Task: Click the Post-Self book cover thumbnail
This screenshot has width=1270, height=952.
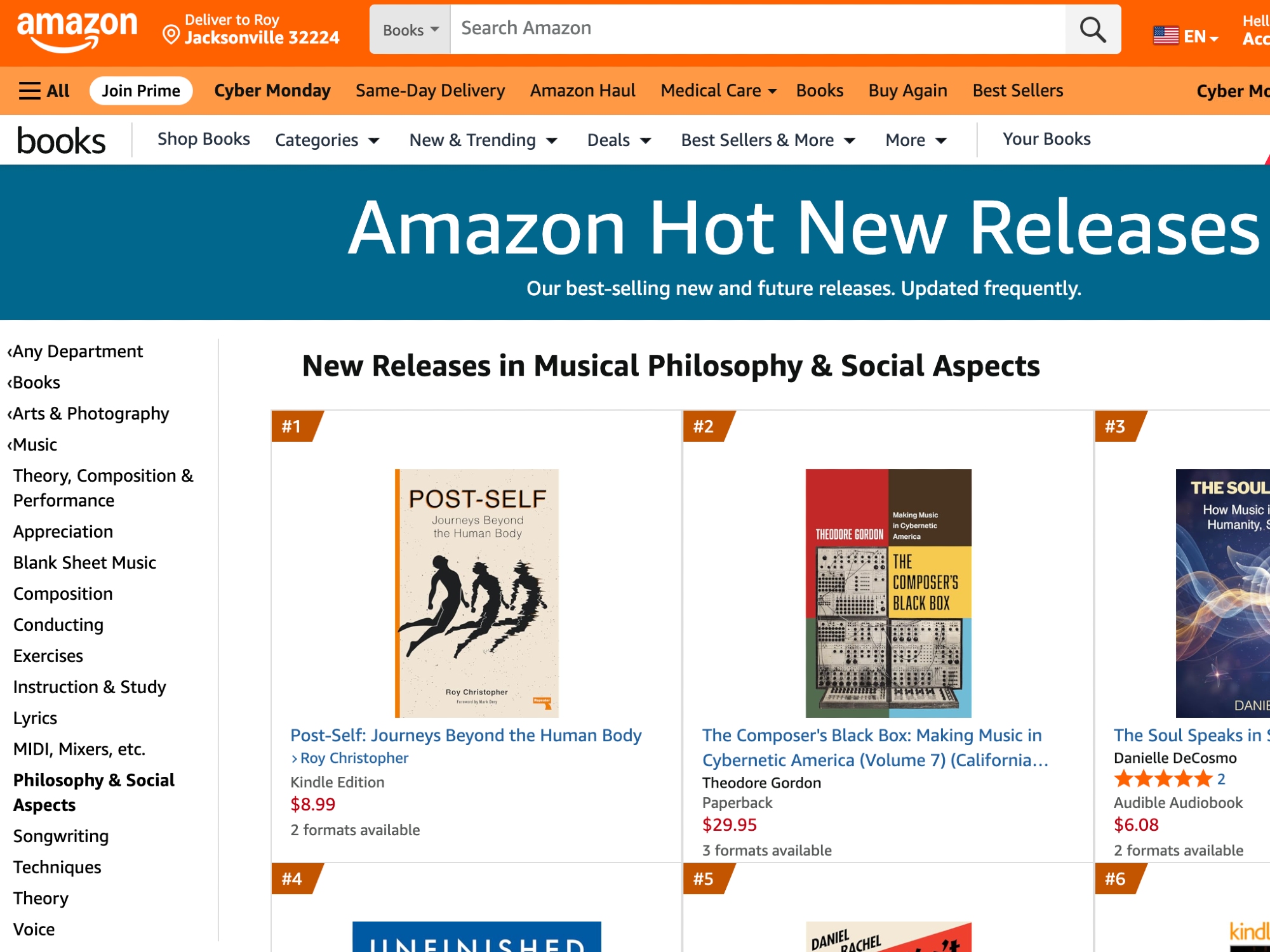Action: click(477, 593)
